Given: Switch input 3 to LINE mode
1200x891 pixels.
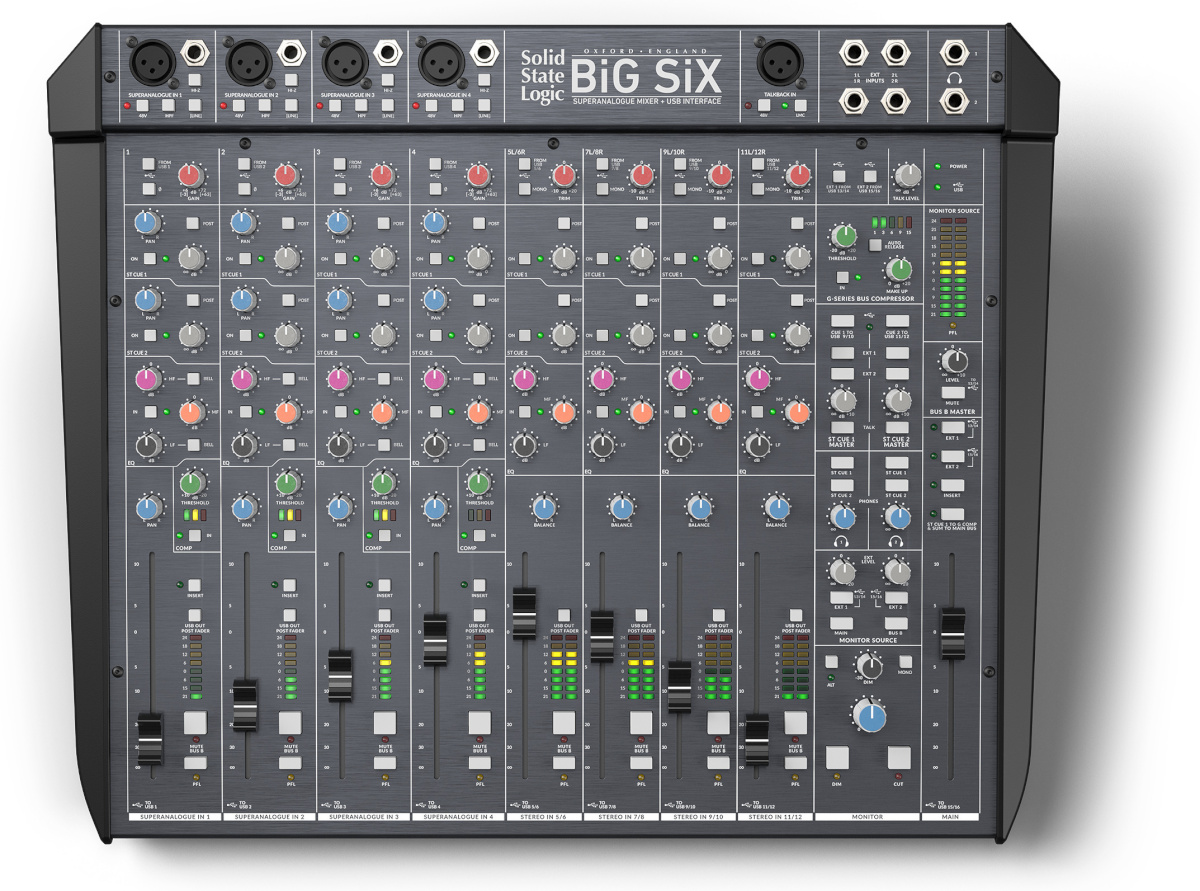Looking at the screenshot, I should (388, 105).
